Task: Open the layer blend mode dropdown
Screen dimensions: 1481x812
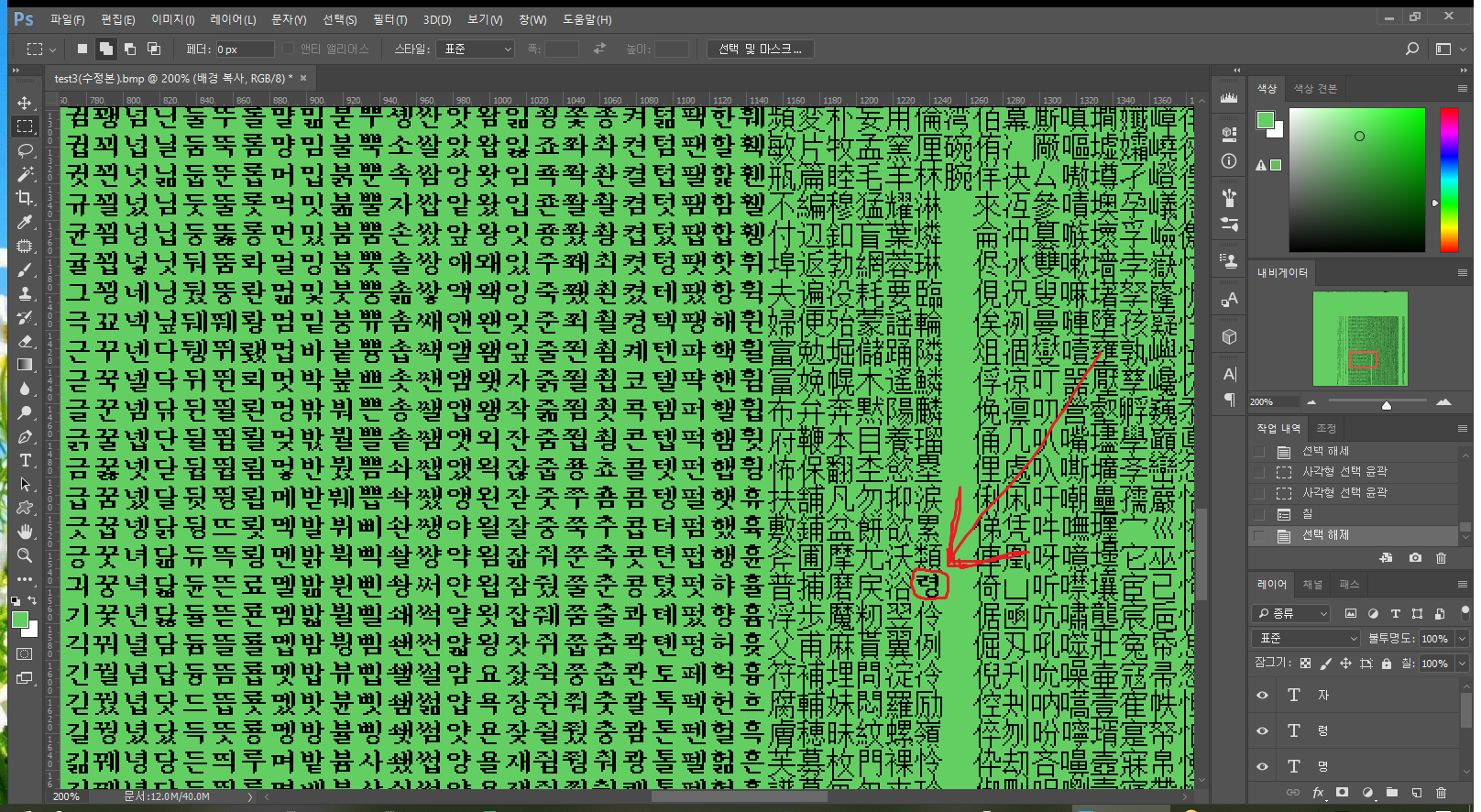Action: pyautogui.click(x=1306, y=638)
